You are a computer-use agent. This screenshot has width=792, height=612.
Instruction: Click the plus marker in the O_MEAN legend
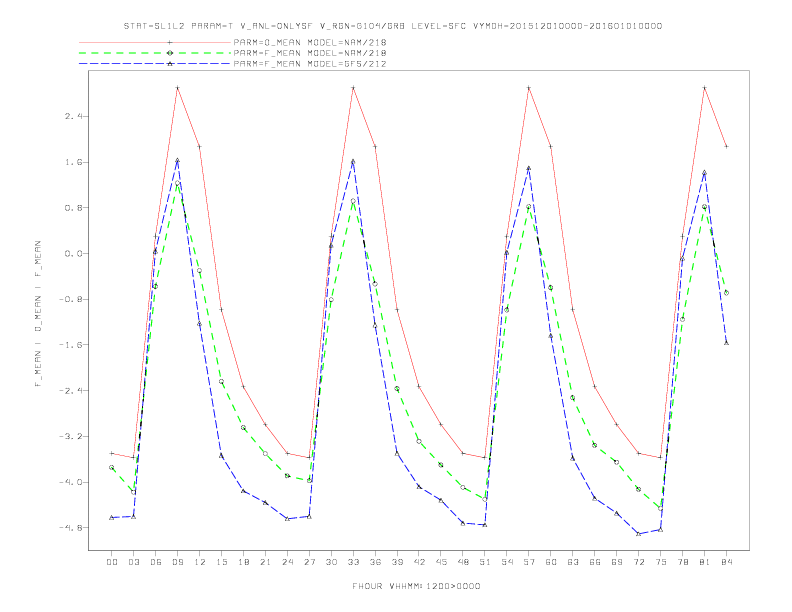(x=170, y=42)
